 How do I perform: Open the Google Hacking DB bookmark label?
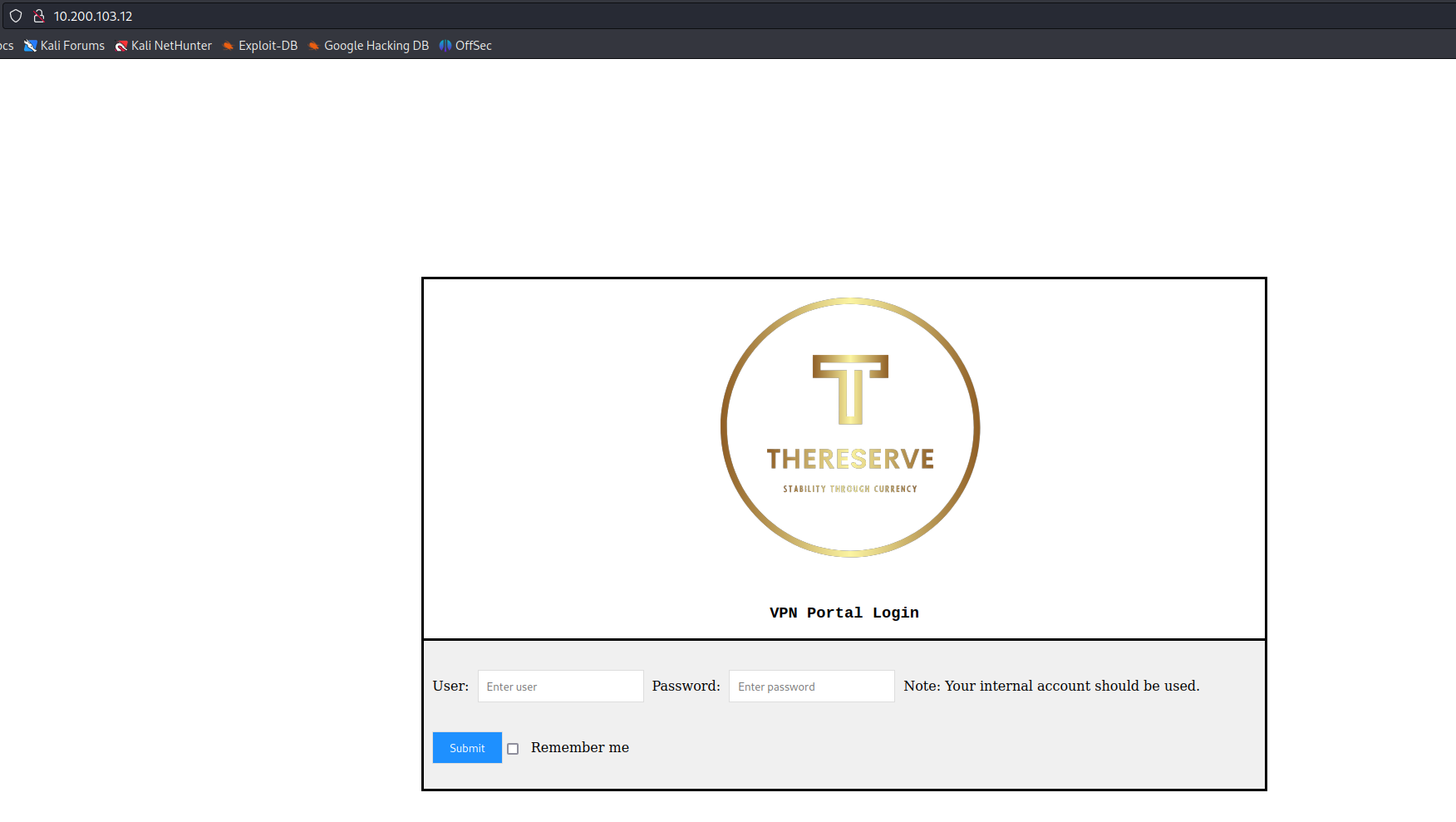pyautogui.click(x=376, y=46)
